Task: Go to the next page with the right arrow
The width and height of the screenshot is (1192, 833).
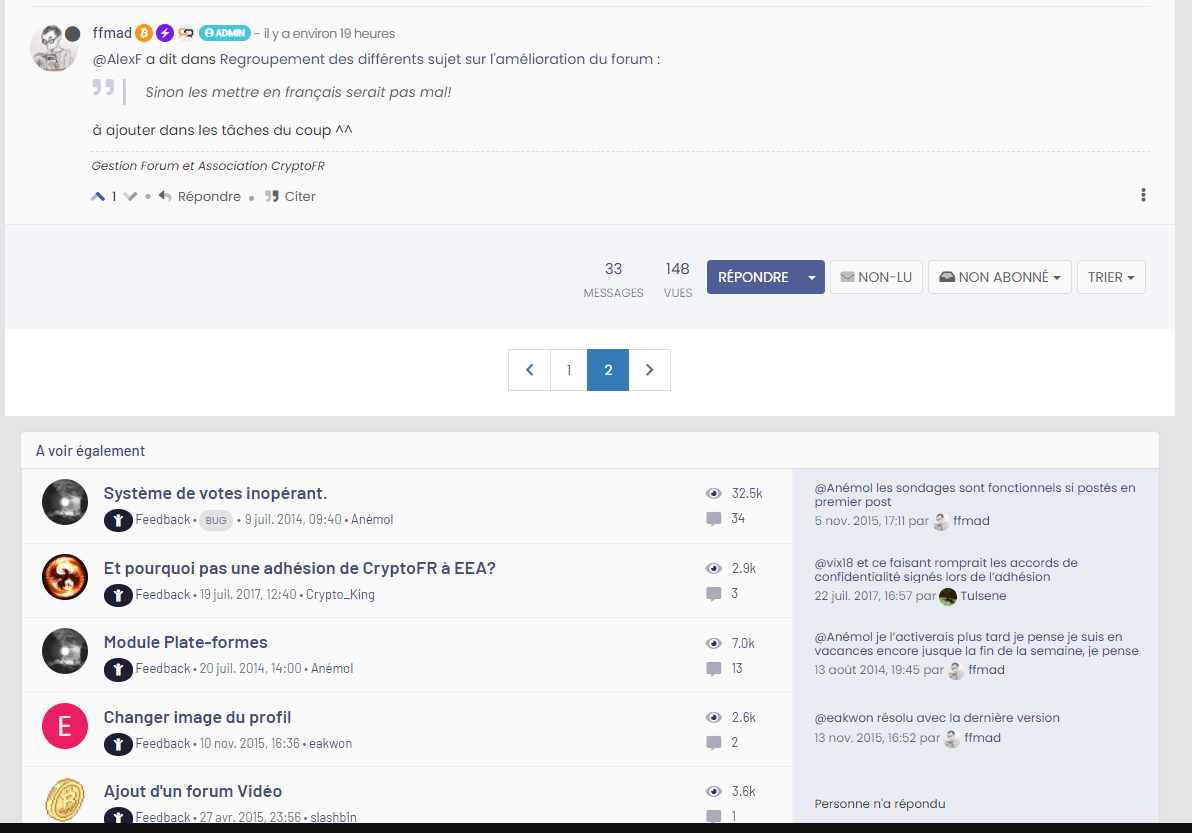Action: pyautogui.click(x=649, y=369)
